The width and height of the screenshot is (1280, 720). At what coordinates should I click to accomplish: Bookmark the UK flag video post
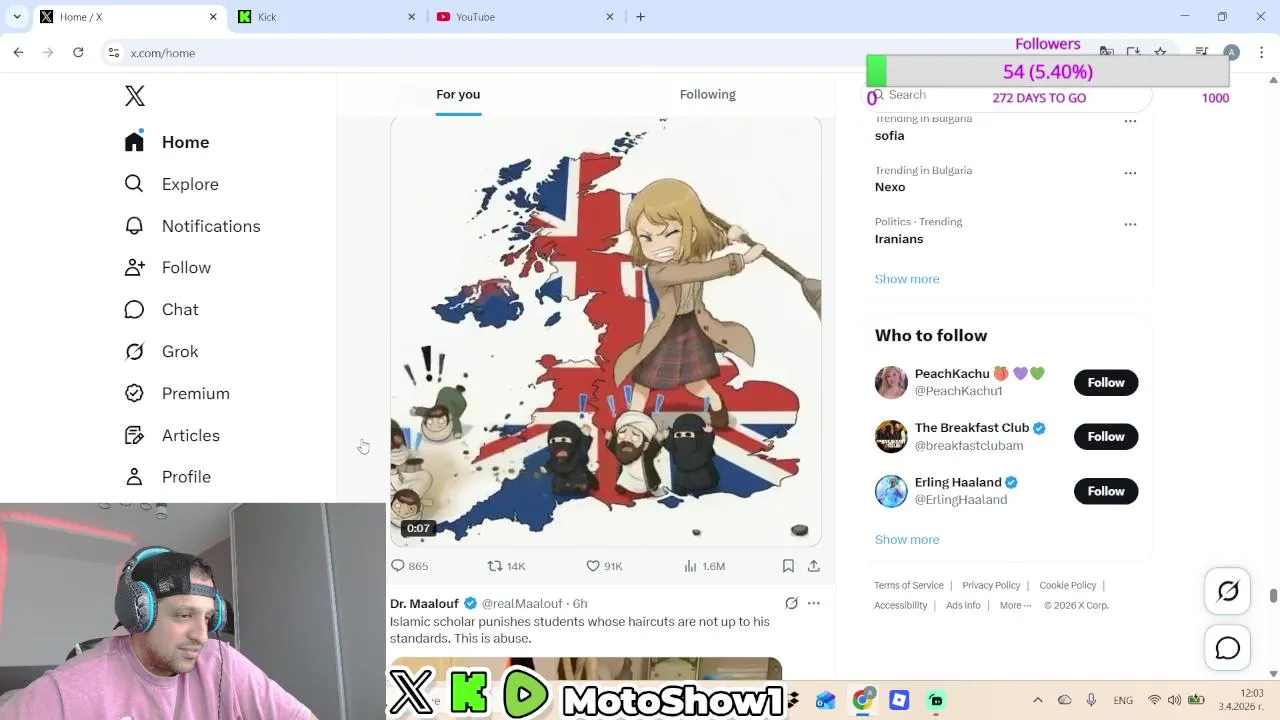pyautogui.click(x=788, y=566)
